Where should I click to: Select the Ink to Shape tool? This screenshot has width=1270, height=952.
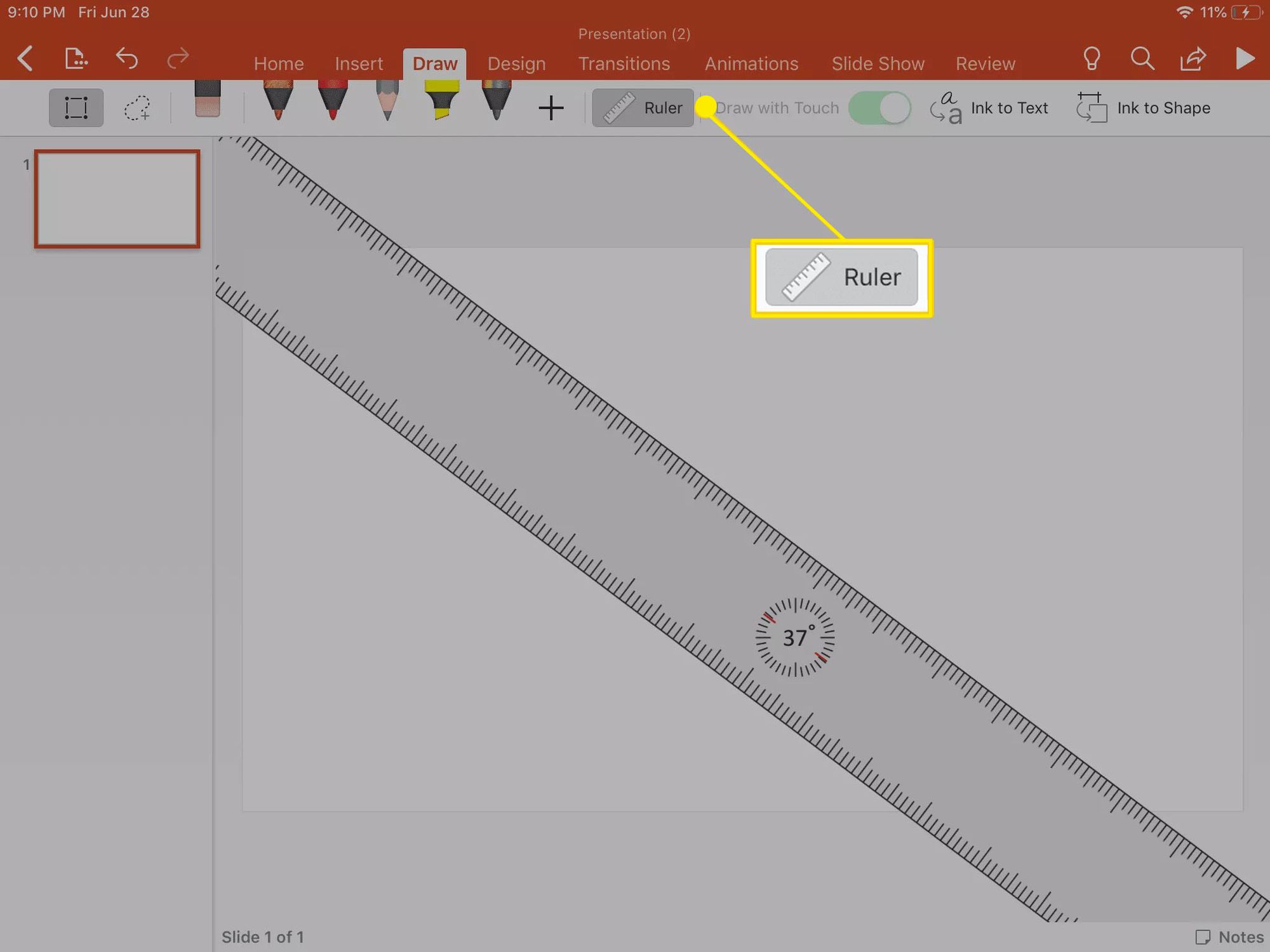pyautogui.click(x=1144, y=108)
